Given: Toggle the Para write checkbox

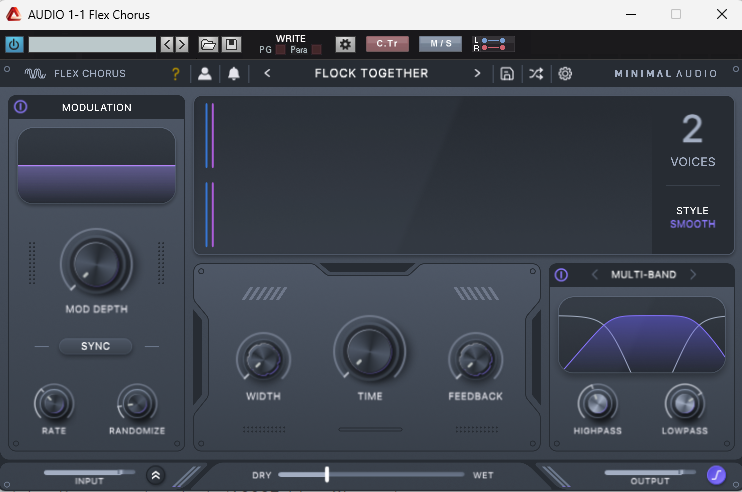Looking at the screenshot, I should pyautogui.click(x=317, y=50).
